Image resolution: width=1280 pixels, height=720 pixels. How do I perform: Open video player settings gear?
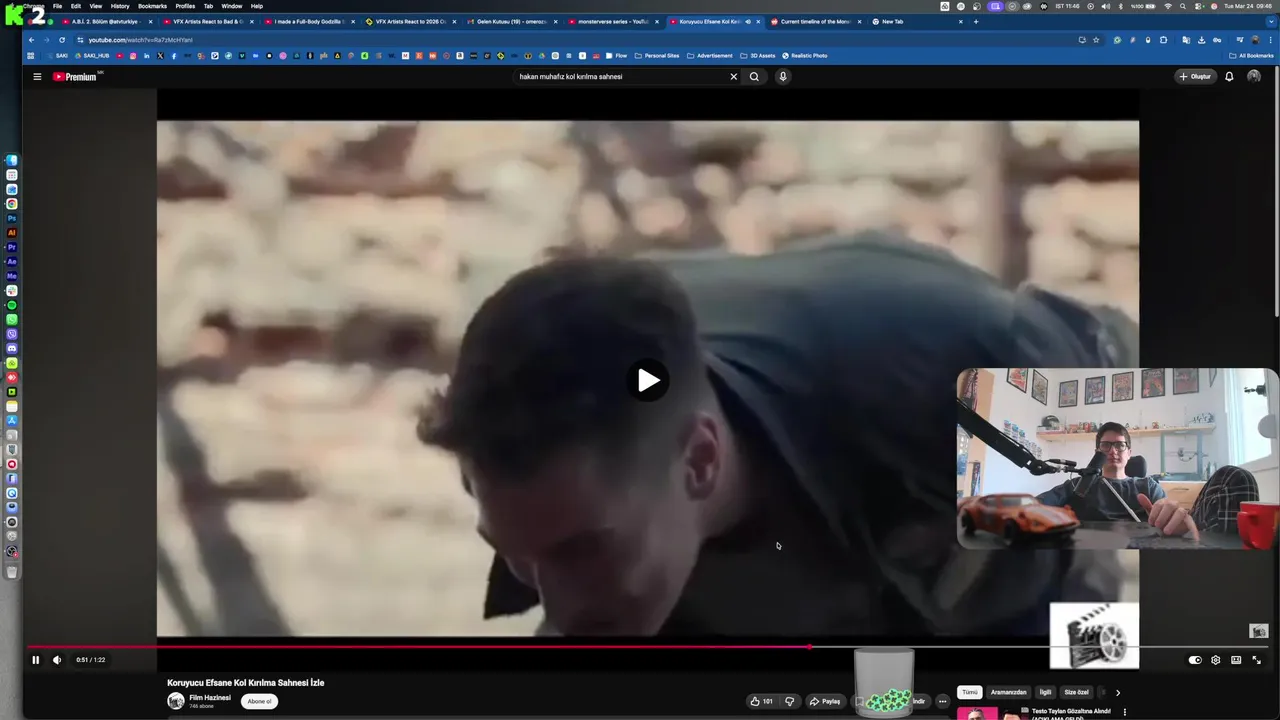(x=1216, y=660)
